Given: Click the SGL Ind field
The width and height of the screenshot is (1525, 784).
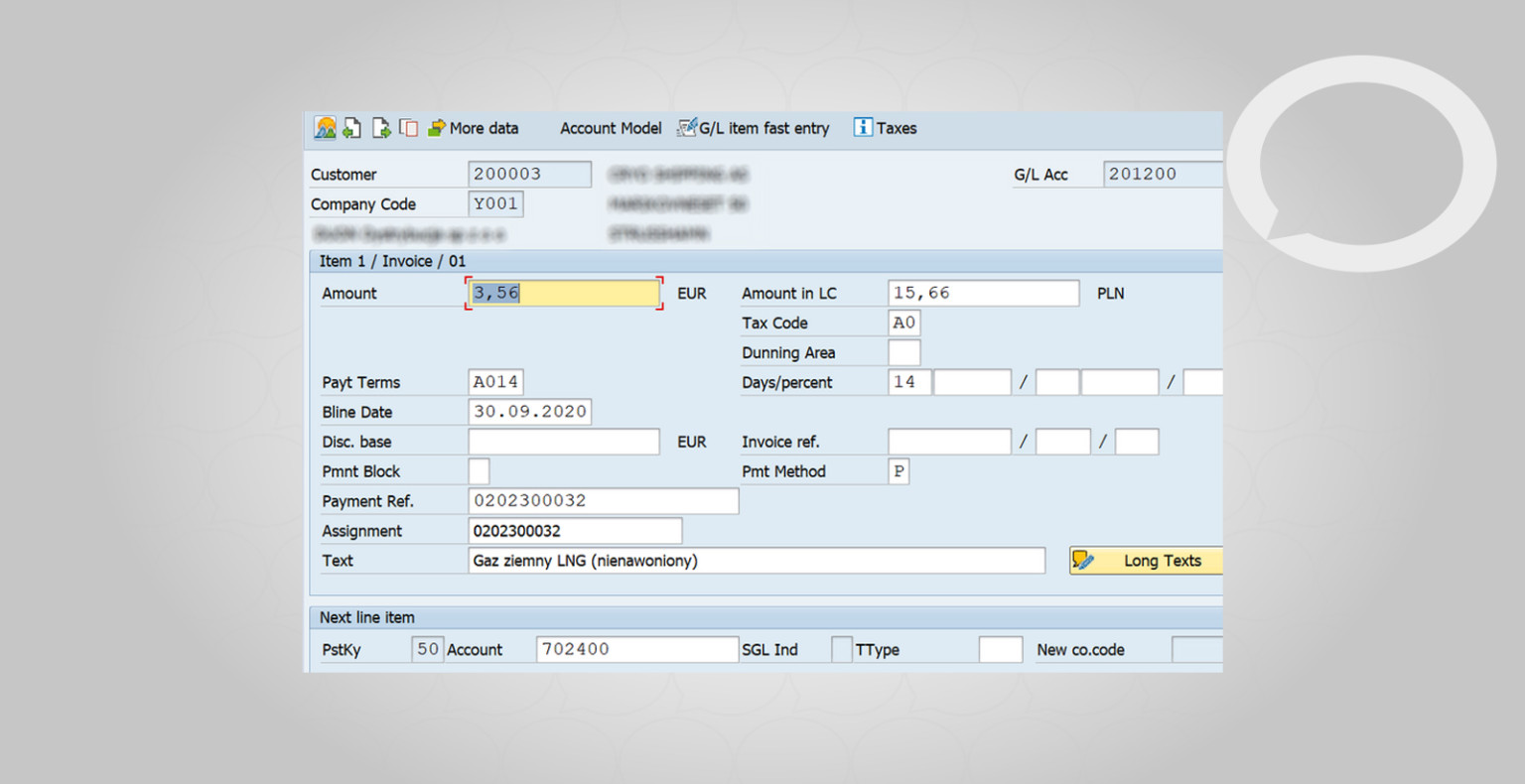Looking at the screenshot, I should (x=842, y=649).
